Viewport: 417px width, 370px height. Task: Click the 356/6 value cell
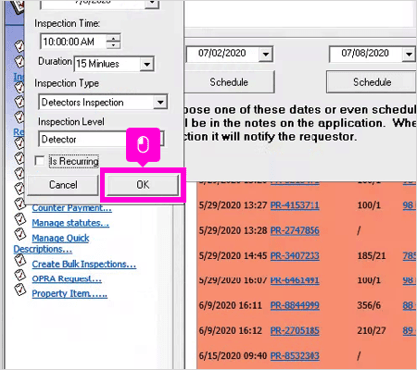pyautogui.click(x=369, y=305)
